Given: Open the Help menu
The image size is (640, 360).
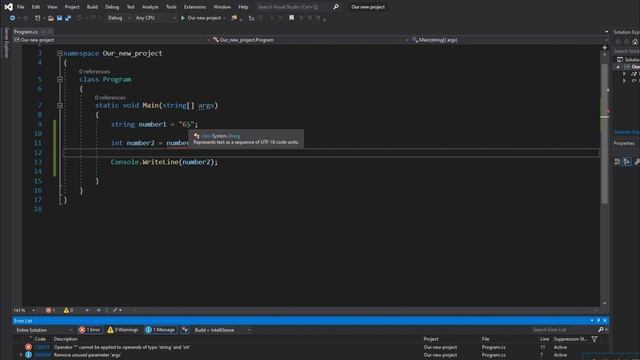Looking at the screenshot, I should pyautogui.click(x=243, y=7).
